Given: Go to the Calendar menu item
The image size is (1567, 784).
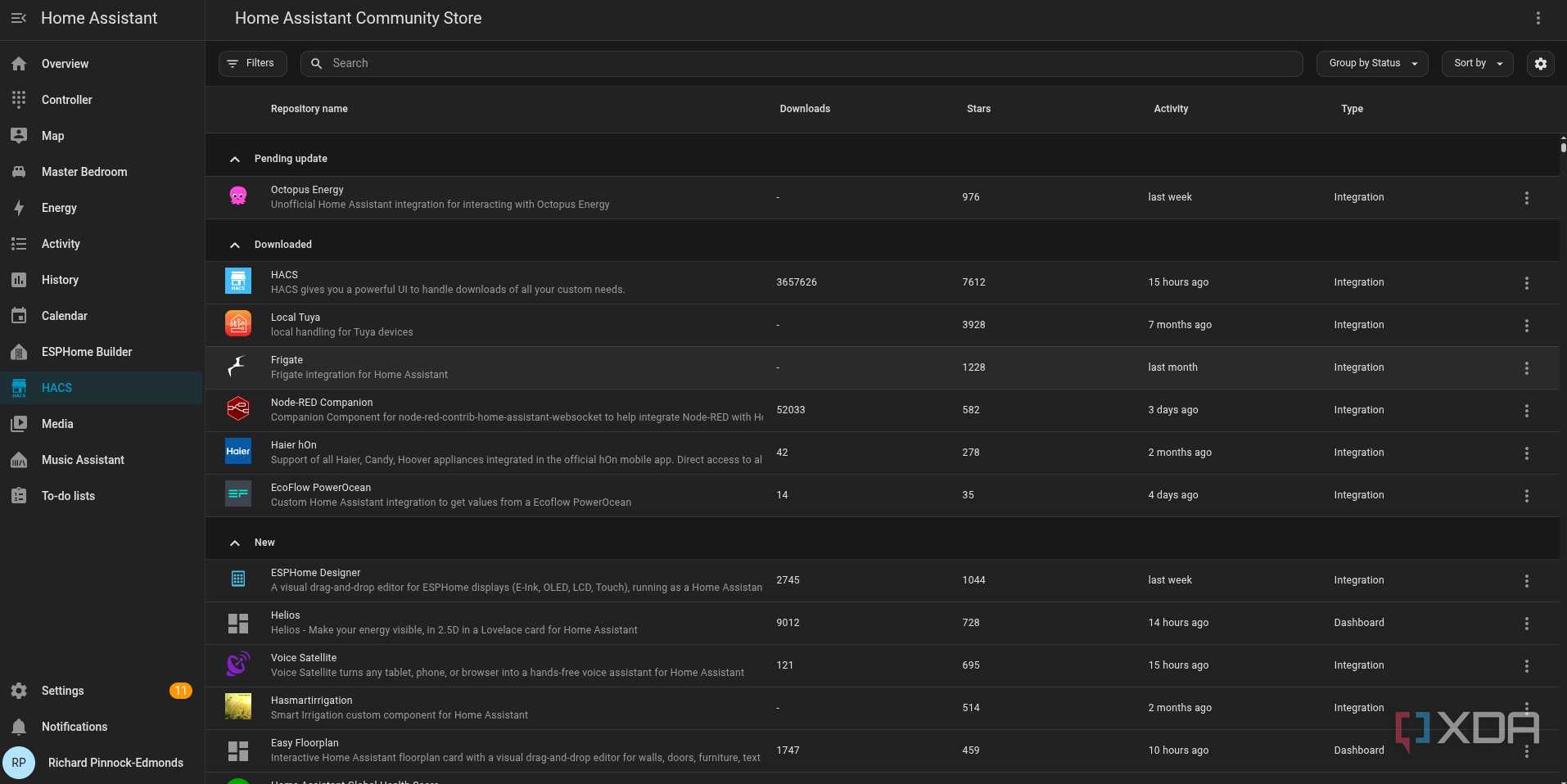Looking at the screenshot, I should pos(102,316).
